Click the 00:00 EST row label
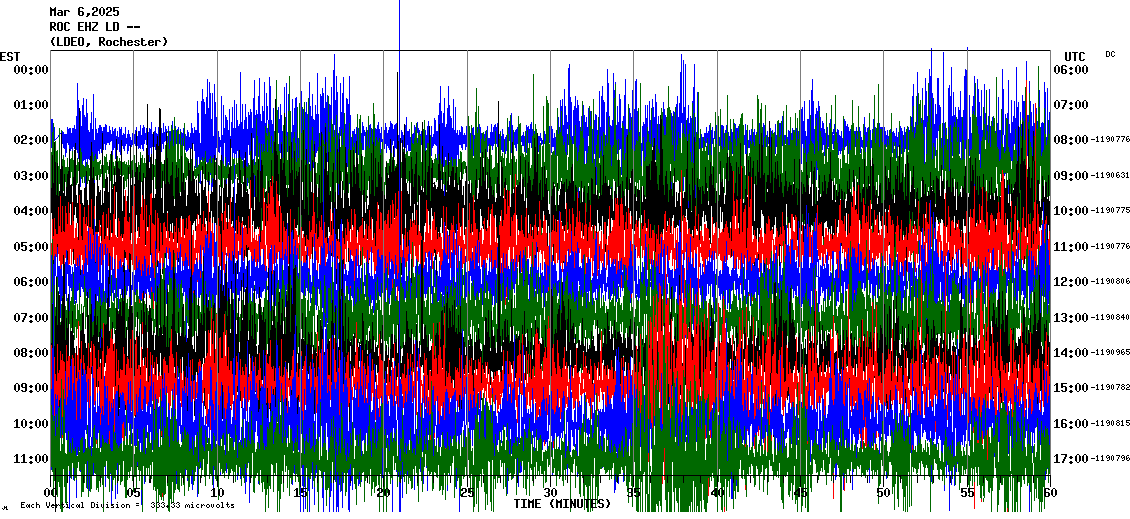 coord(31,70)
